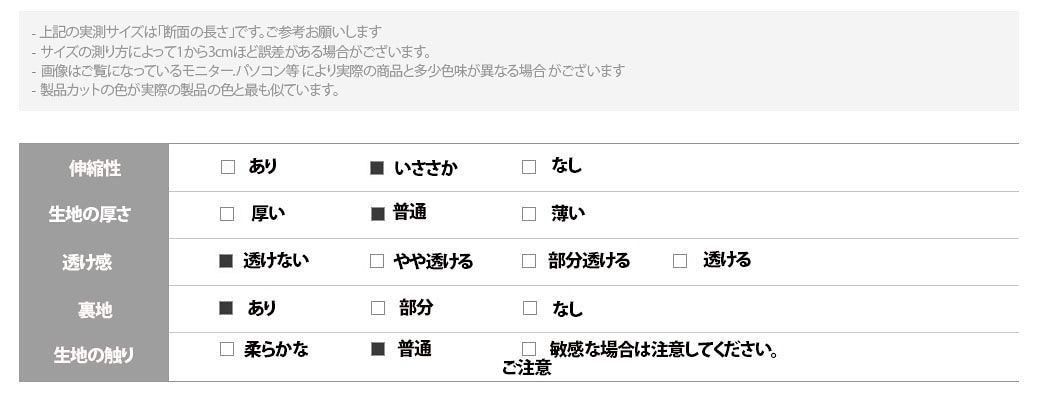Click the 伸縮性 row header
Screen dimensions: 1042x393
pos(94,168)
